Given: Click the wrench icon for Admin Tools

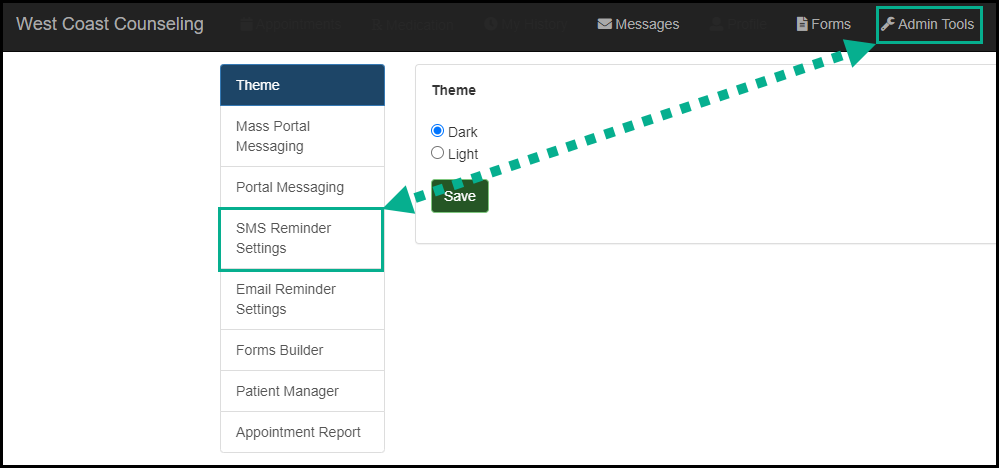Looking at the screenshot, I should 887,24.
